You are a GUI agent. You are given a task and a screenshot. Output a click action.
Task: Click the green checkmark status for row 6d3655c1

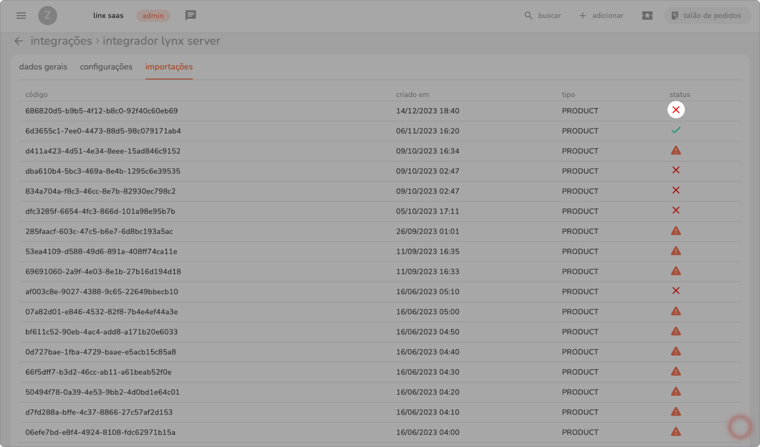tap(676, 130)
